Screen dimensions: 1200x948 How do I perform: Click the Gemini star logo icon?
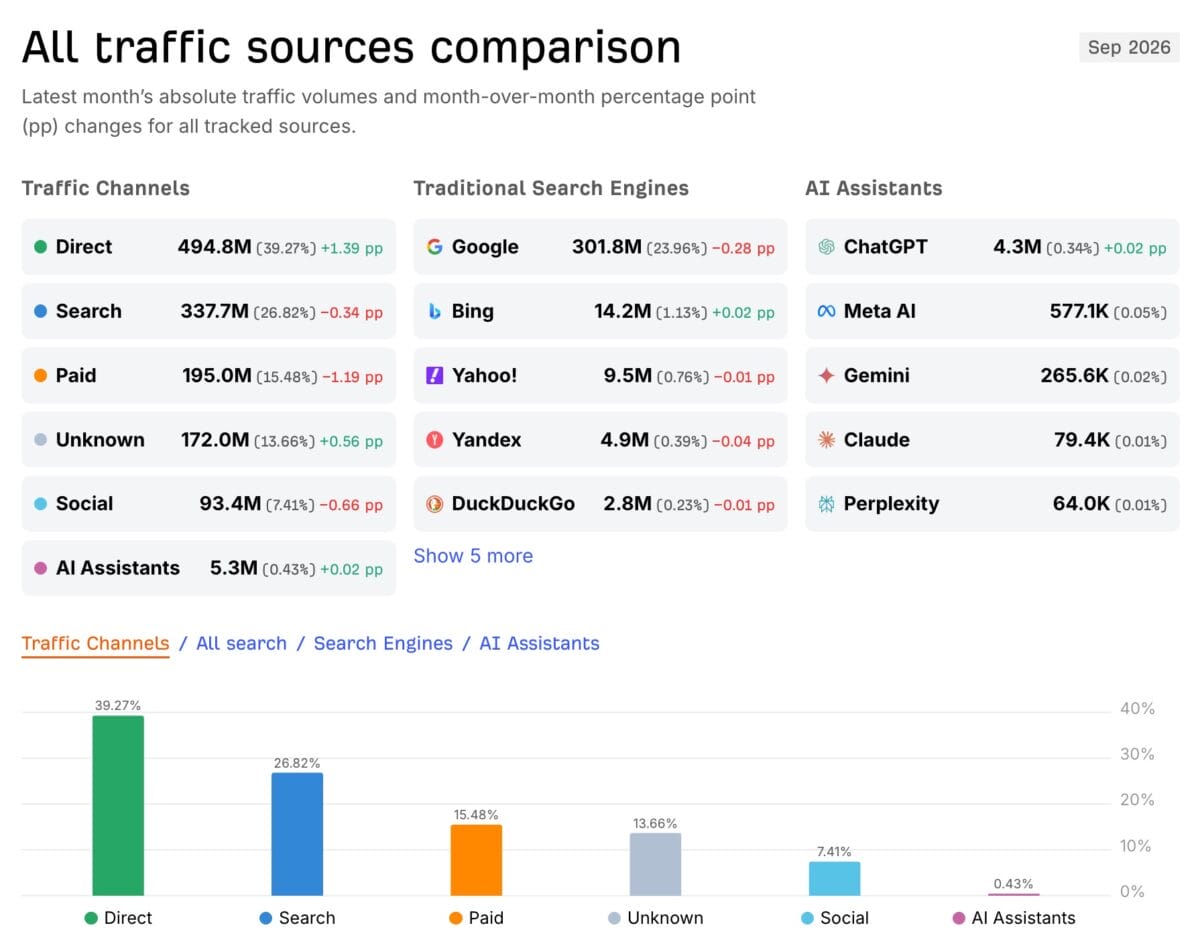point(826,375)
